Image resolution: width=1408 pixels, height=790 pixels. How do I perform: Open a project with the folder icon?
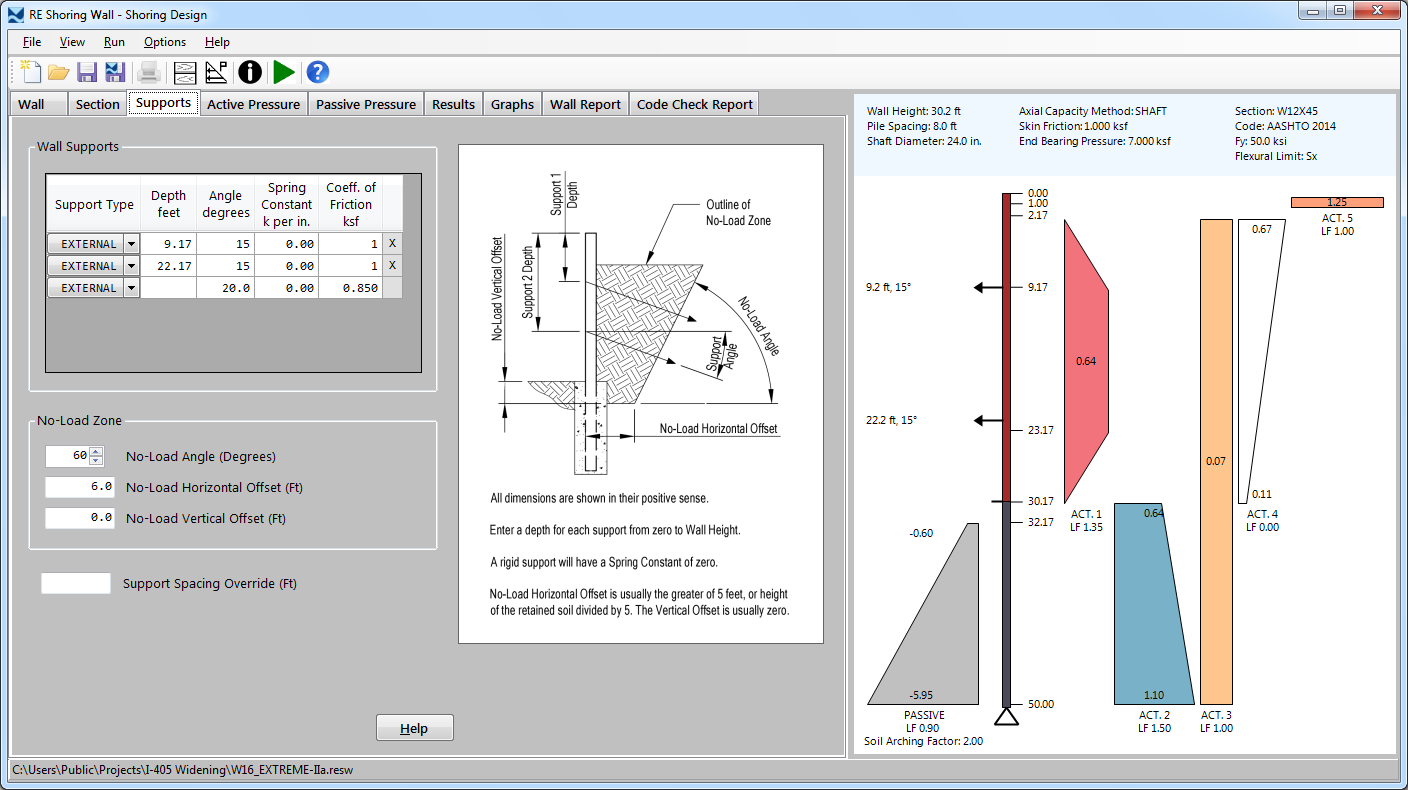[58, 72]
